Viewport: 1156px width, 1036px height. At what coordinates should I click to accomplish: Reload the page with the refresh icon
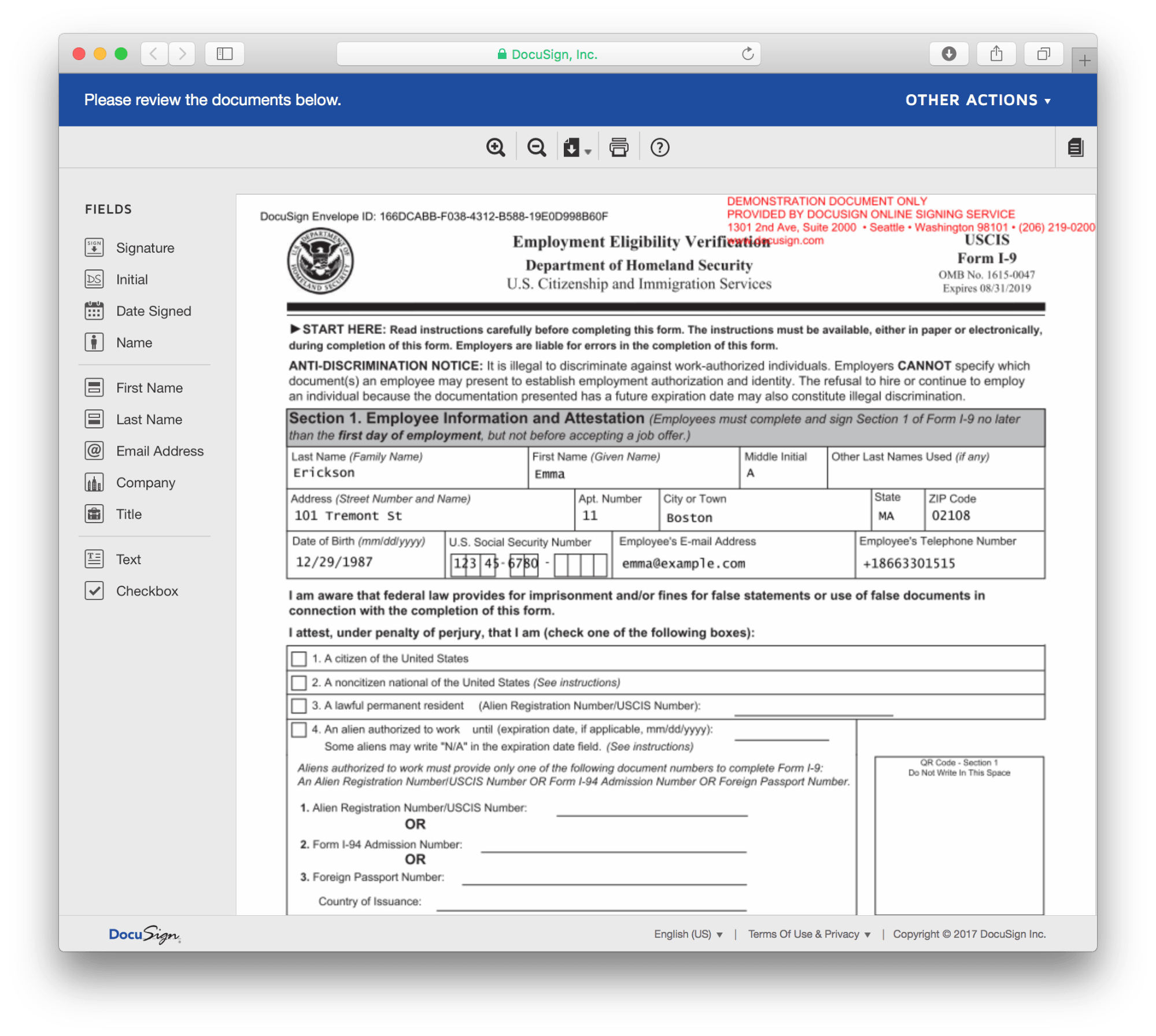click(748, 54)
